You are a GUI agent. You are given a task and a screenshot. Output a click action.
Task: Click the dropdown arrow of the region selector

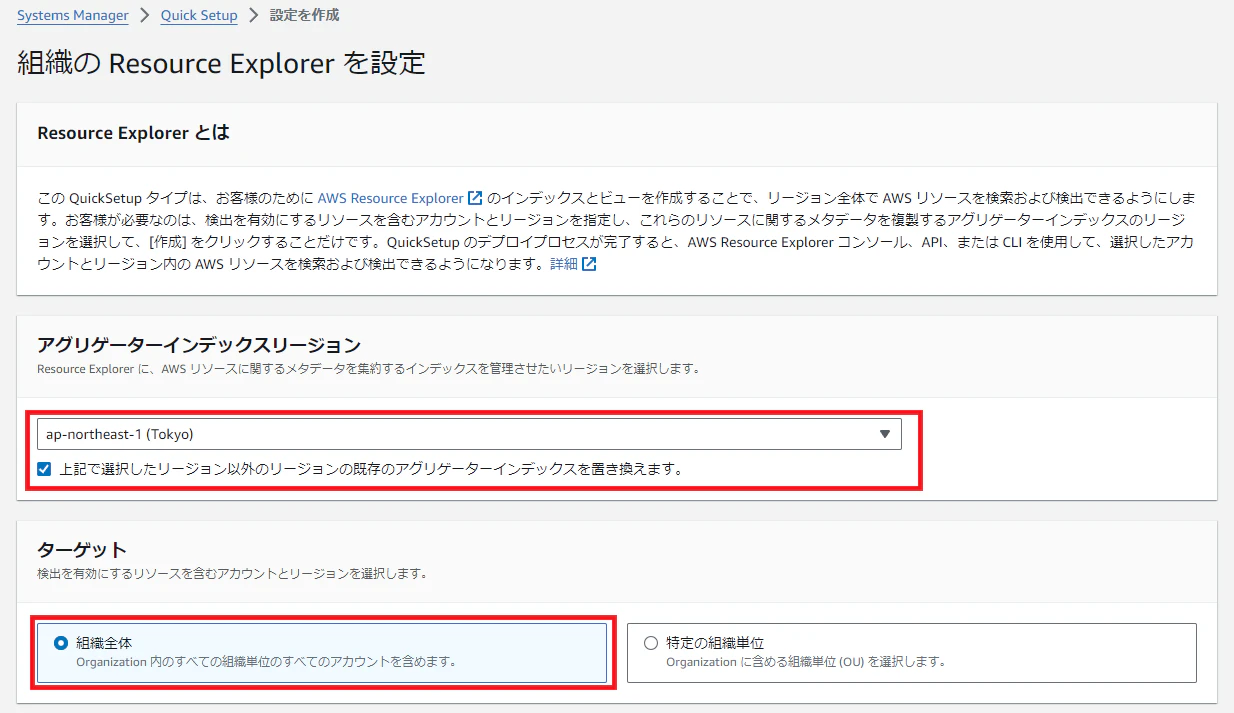coord(884,434)
